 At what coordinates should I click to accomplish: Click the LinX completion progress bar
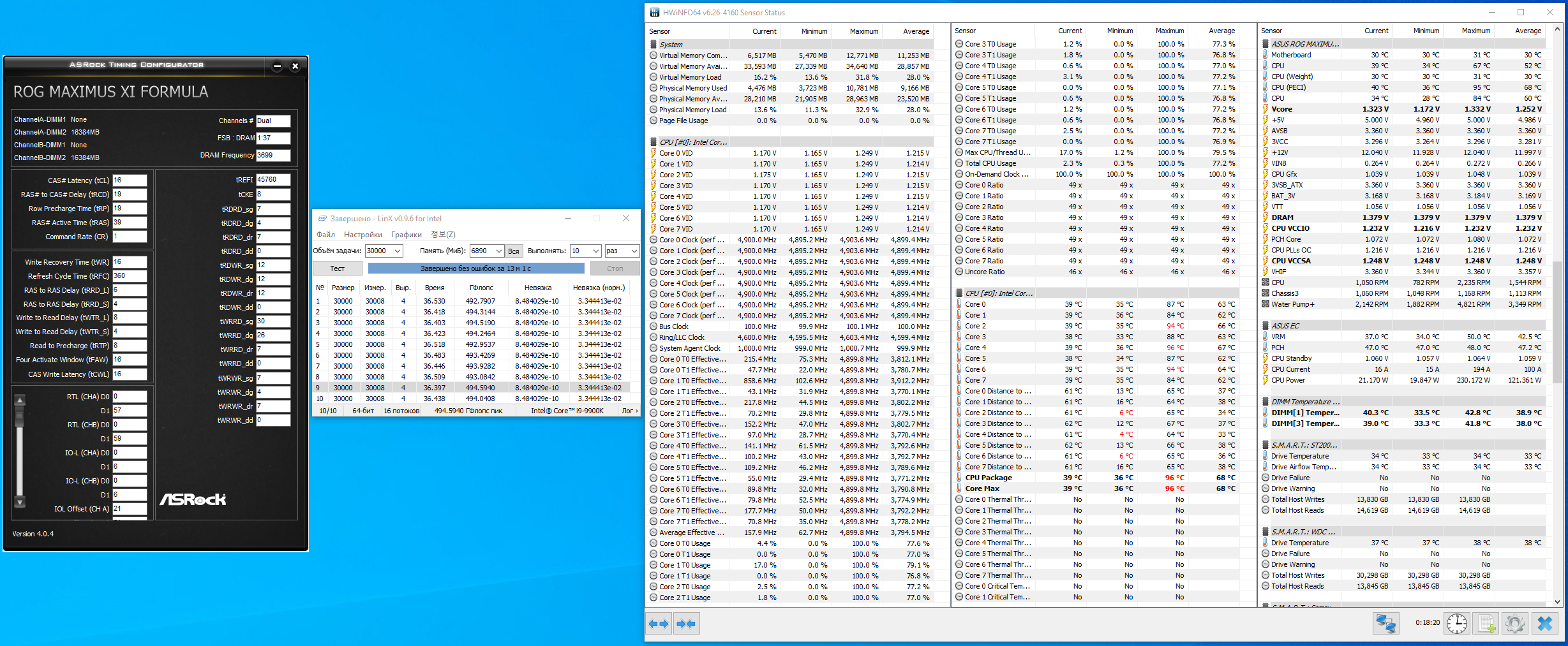(x=475, y=268)
